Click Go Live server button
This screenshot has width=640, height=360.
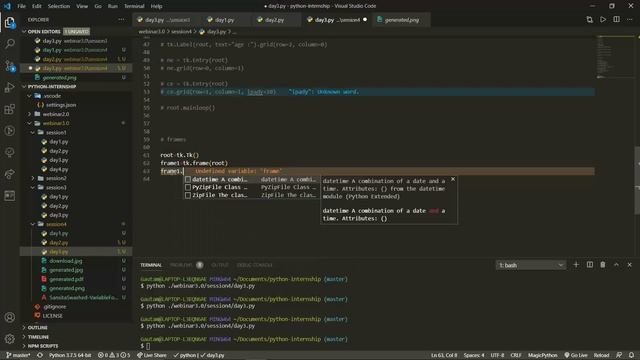(576, 355)
